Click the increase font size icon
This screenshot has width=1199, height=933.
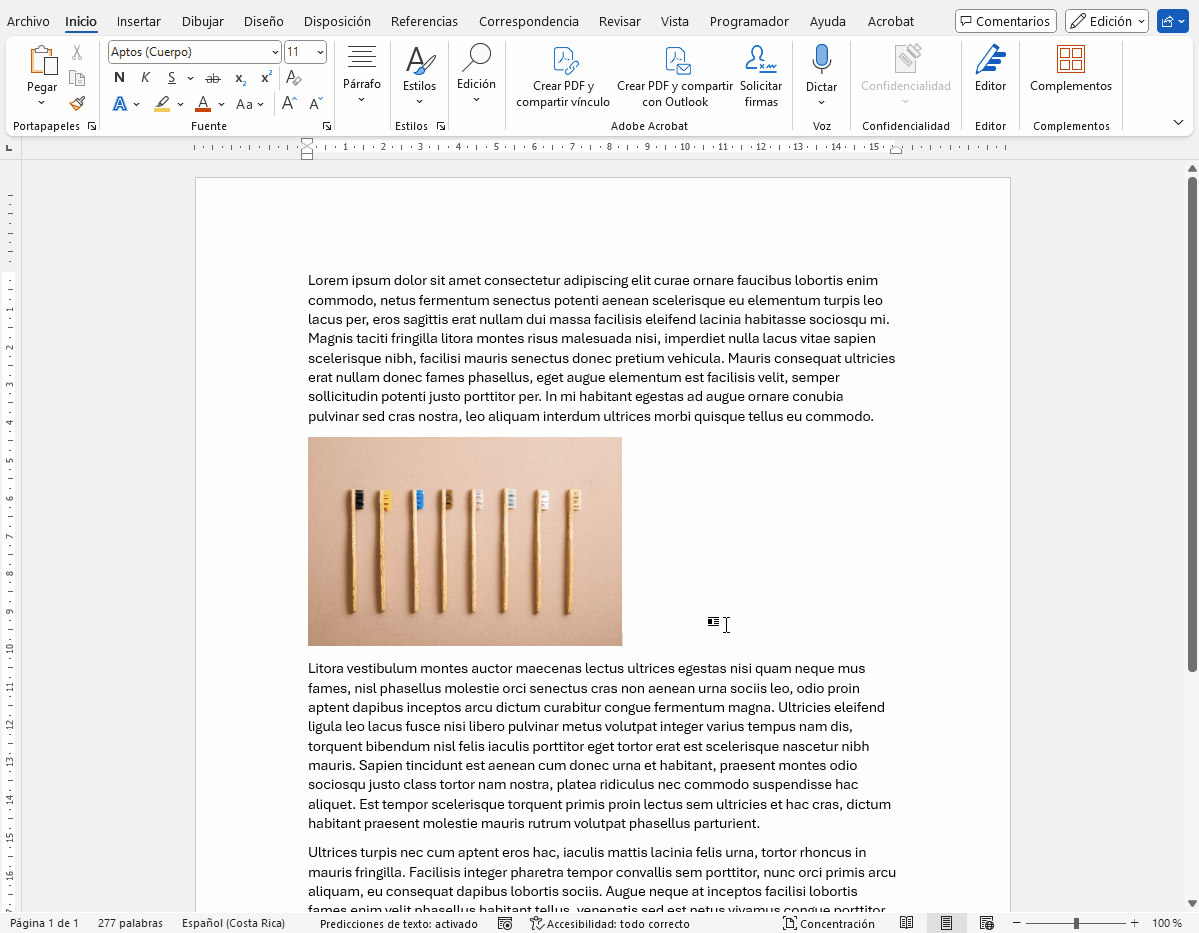(289, 103)
